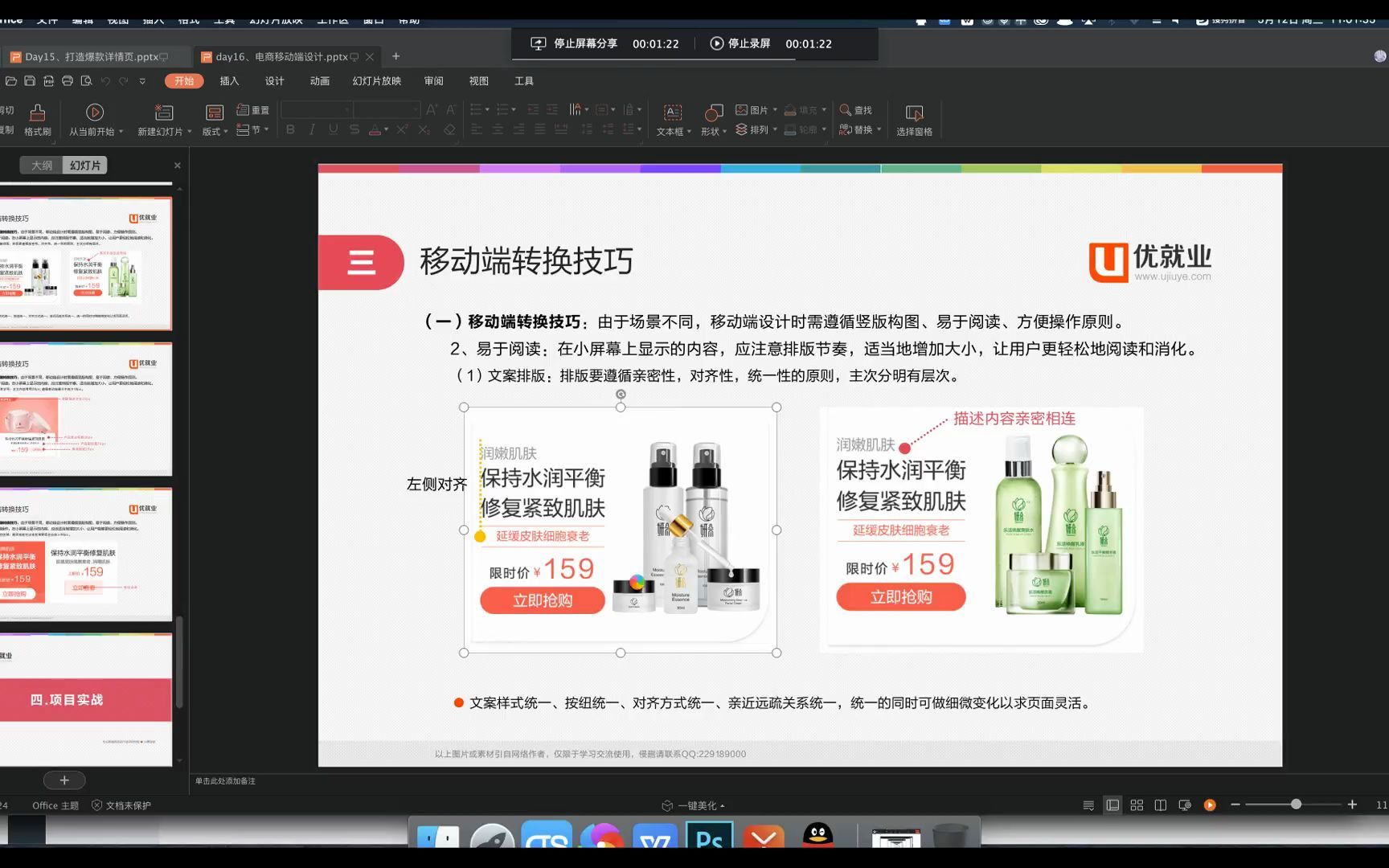The image size is (1389, 868).
Task: Click add slide plus button below thumbnails
Action: (64, 780)
